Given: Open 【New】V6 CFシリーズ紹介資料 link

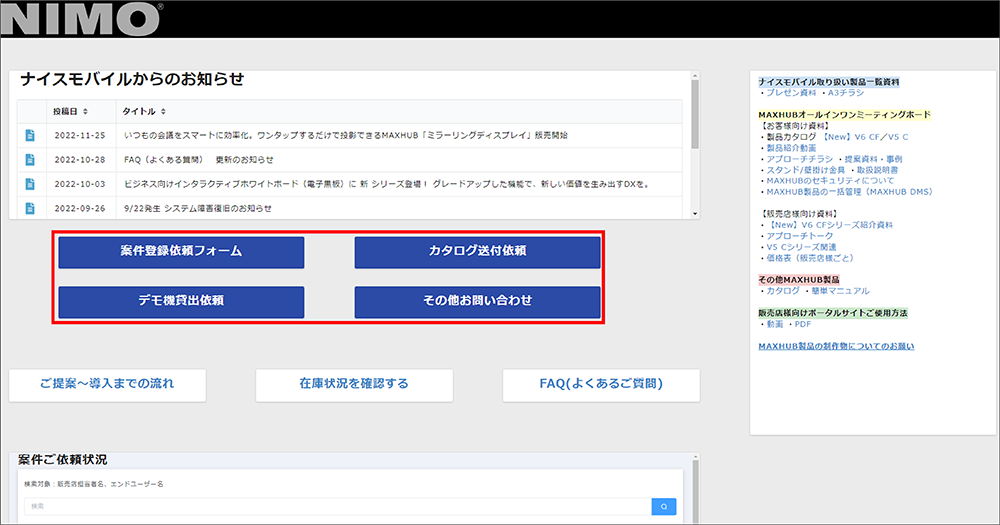Looking at the screenshot, I should click(829, 225).
